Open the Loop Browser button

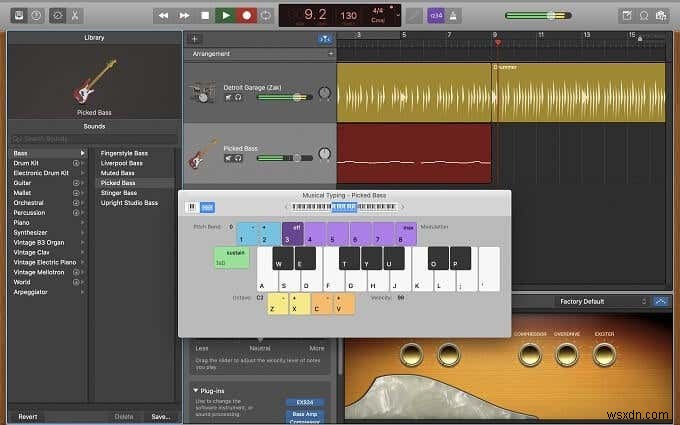644,16
